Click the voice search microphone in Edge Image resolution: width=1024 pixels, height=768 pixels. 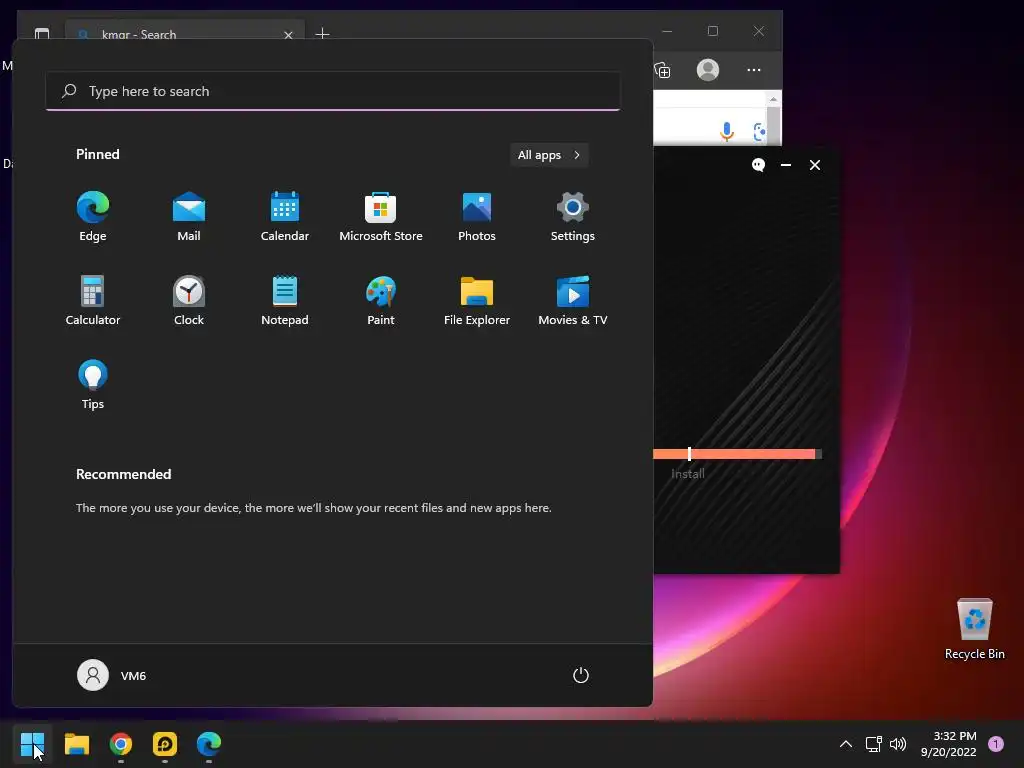(727, 131)
